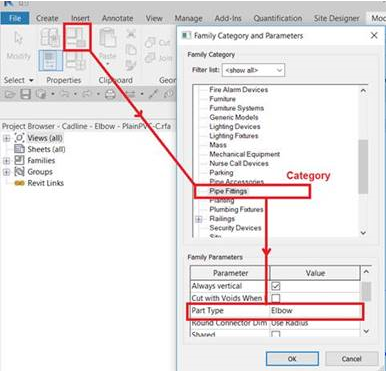Switch to the Manage ribbon tab
This screenshot has width=387, height=371.
(188, 18)
